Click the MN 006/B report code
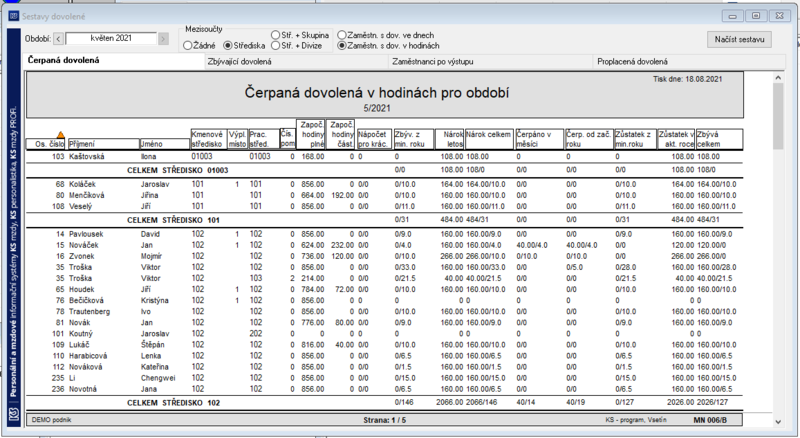Image resolution: width=800 pixels, height=438 pixels. [710, 420]
